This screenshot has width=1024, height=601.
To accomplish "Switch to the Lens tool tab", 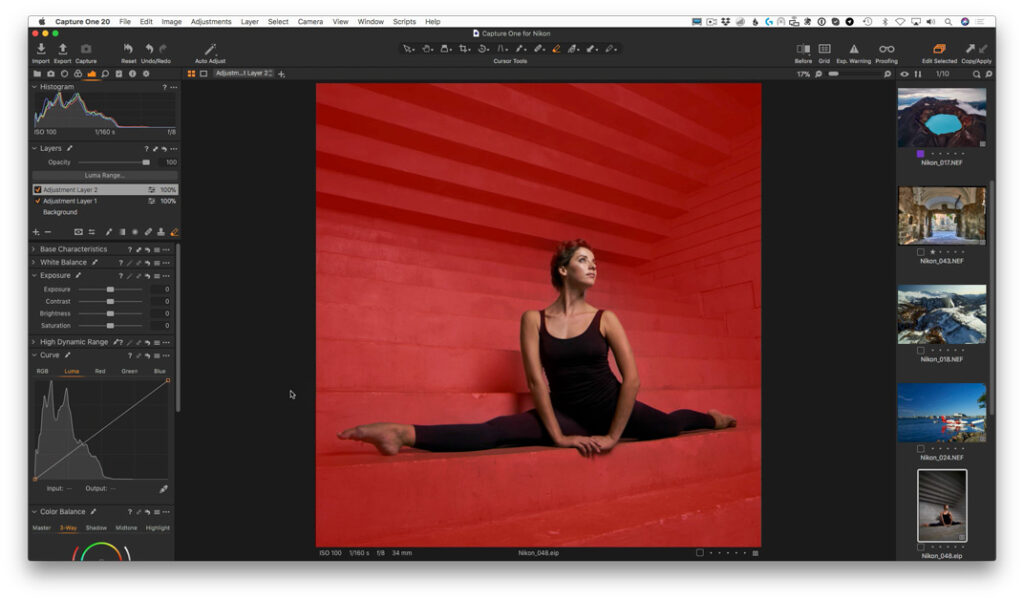I will click(x=66, y=71).
